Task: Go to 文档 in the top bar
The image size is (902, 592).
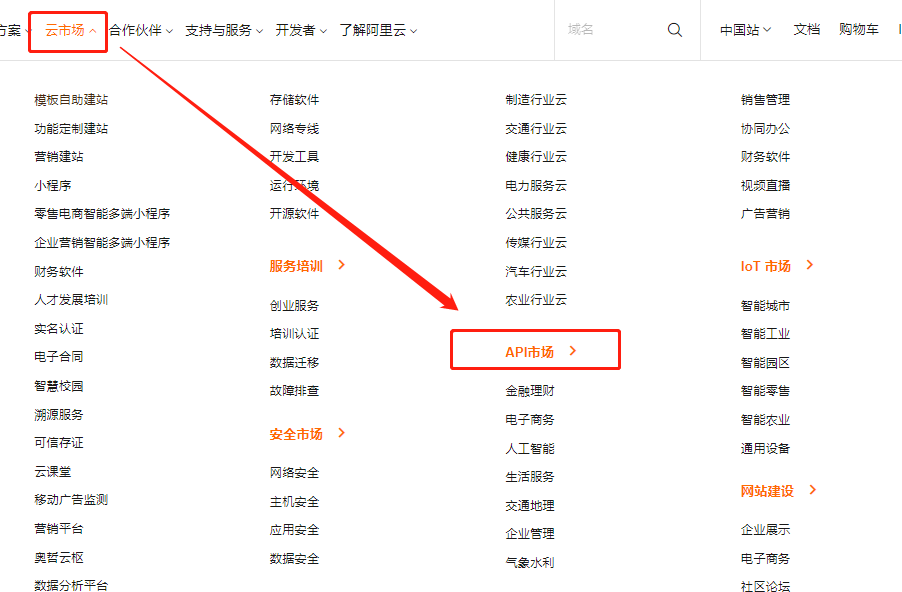Action: [x=807, y=29]
